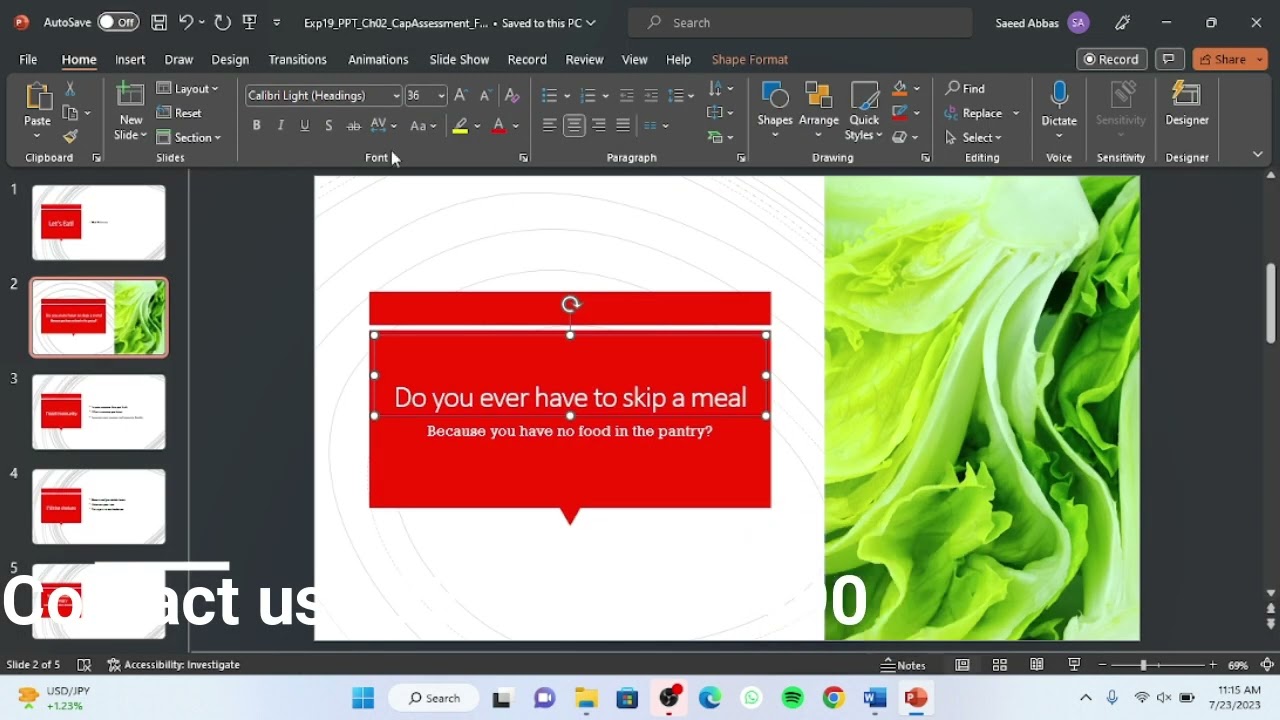Switch to the Animations tab
This screenshot has height=720, width=1280.
tap(378, 59)
